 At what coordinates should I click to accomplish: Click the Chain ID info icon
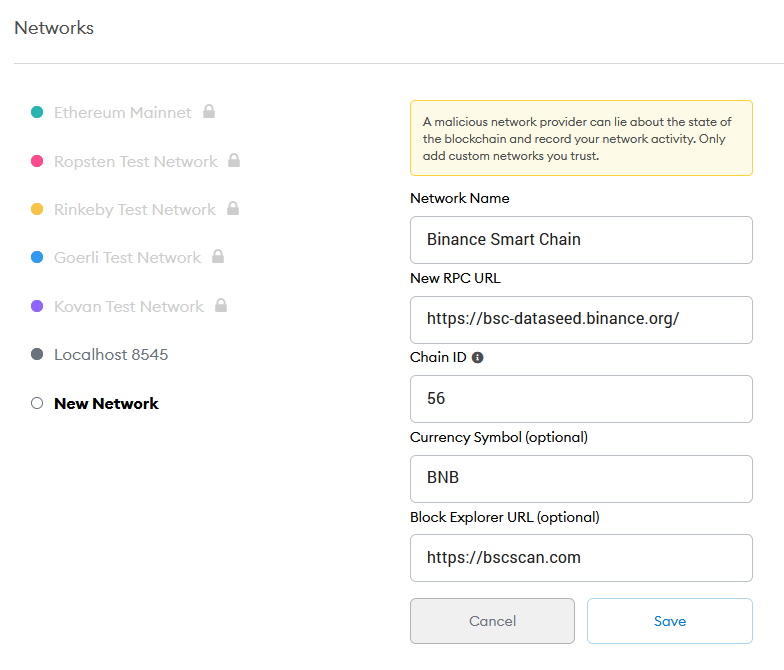pos(478,358)
